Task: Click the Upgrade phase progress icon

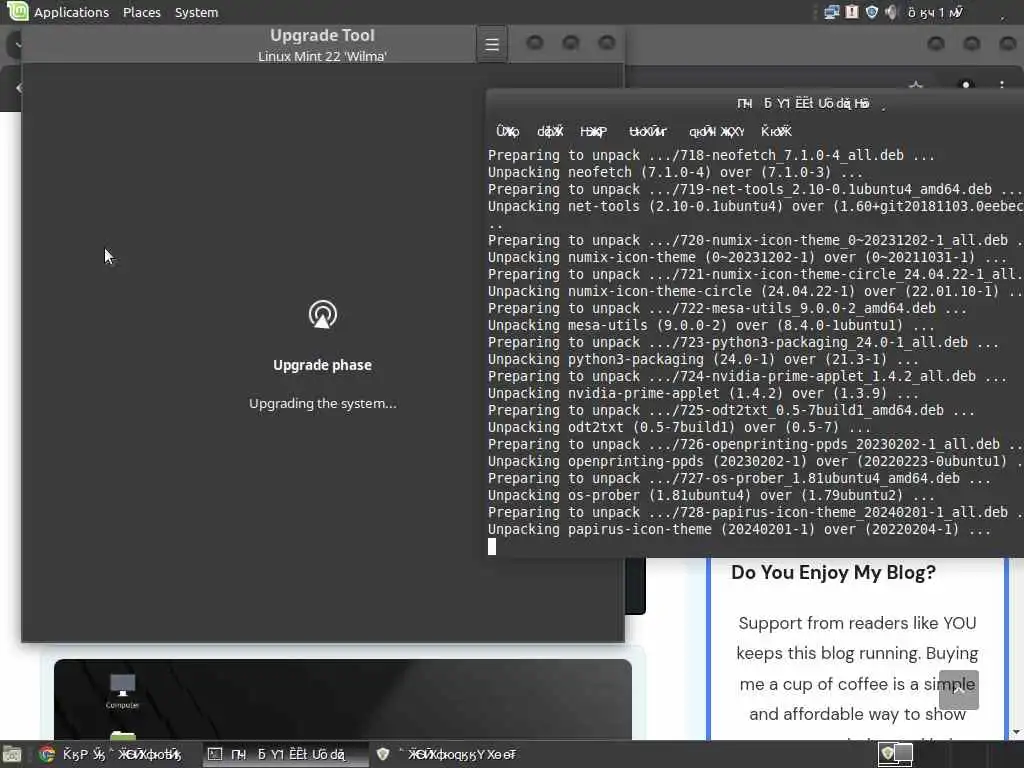Action: tap(323, 315)
